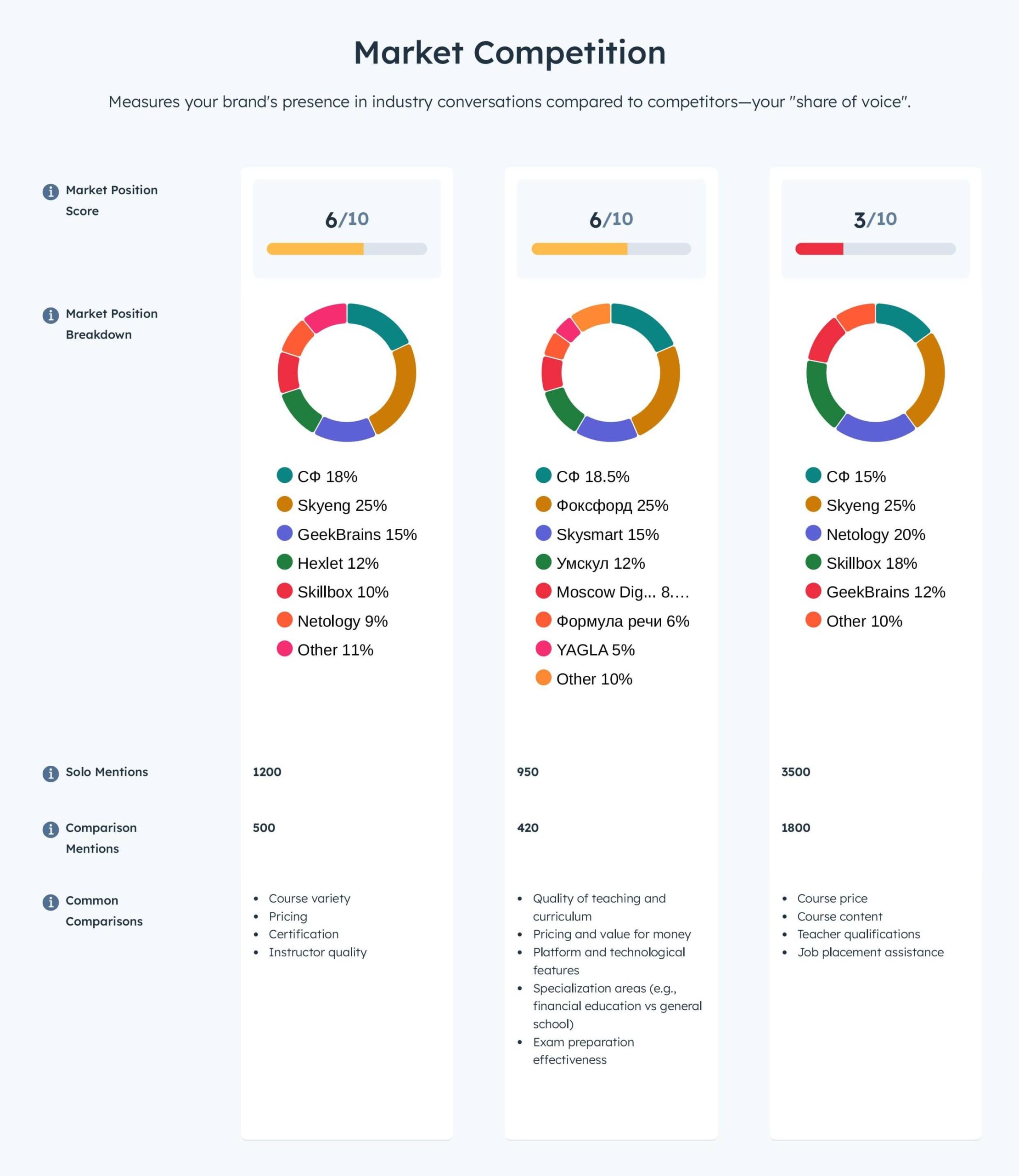Click info icon beside Market Position Breakdown

(x=51, y=315)
